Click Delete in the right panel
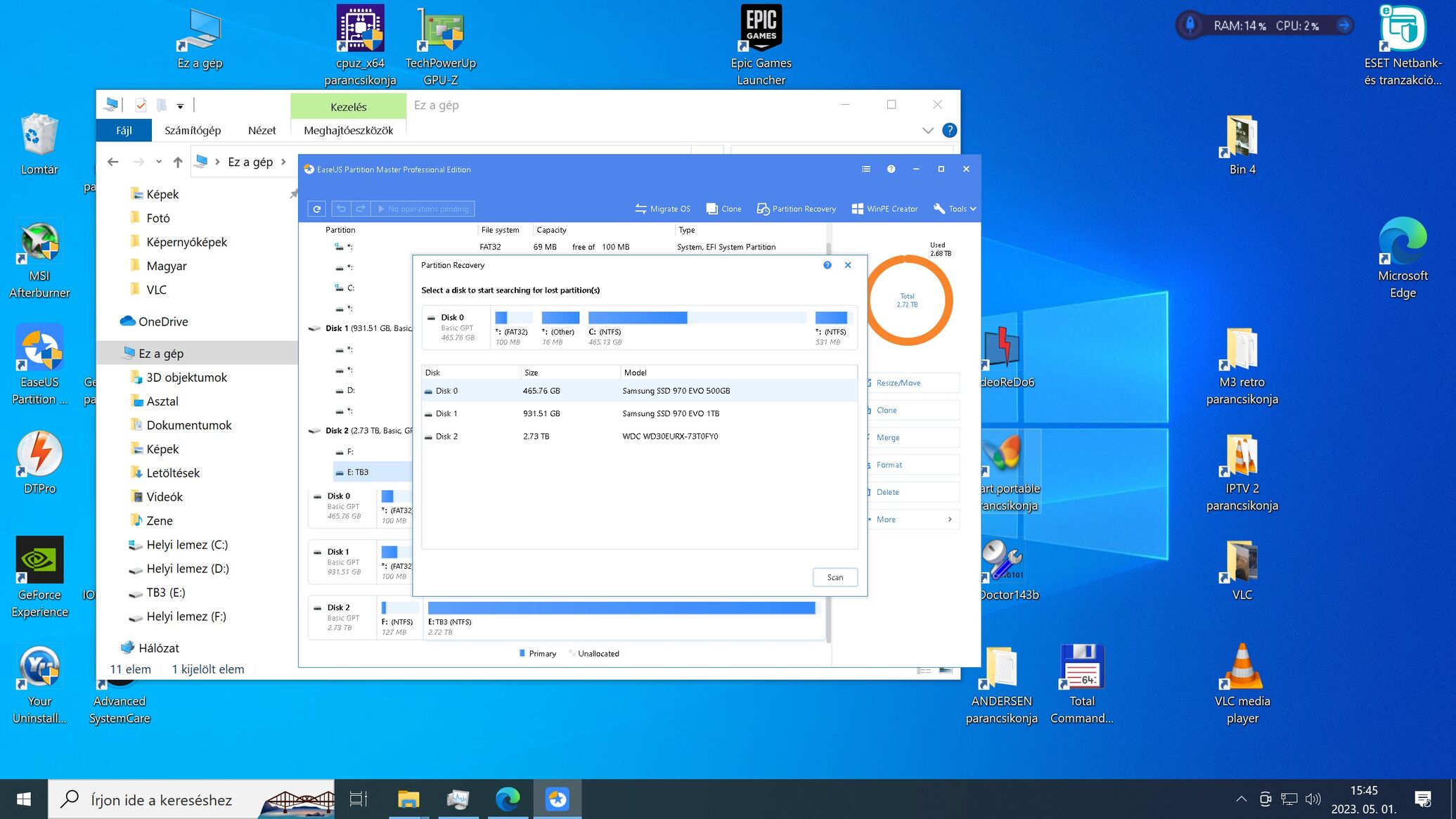Image resolution: width=1456 pixels, height=819 pixels. [x=913, y=492]
